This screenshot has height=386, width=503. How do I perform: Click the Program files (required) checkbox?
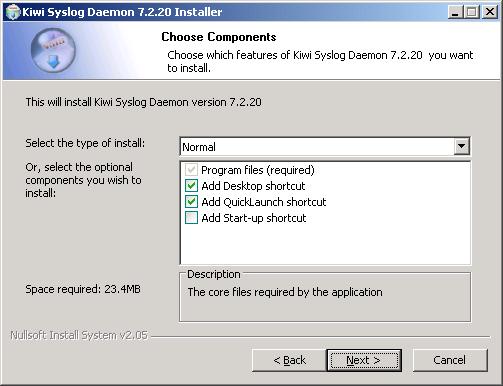click(x=191, y=170)
